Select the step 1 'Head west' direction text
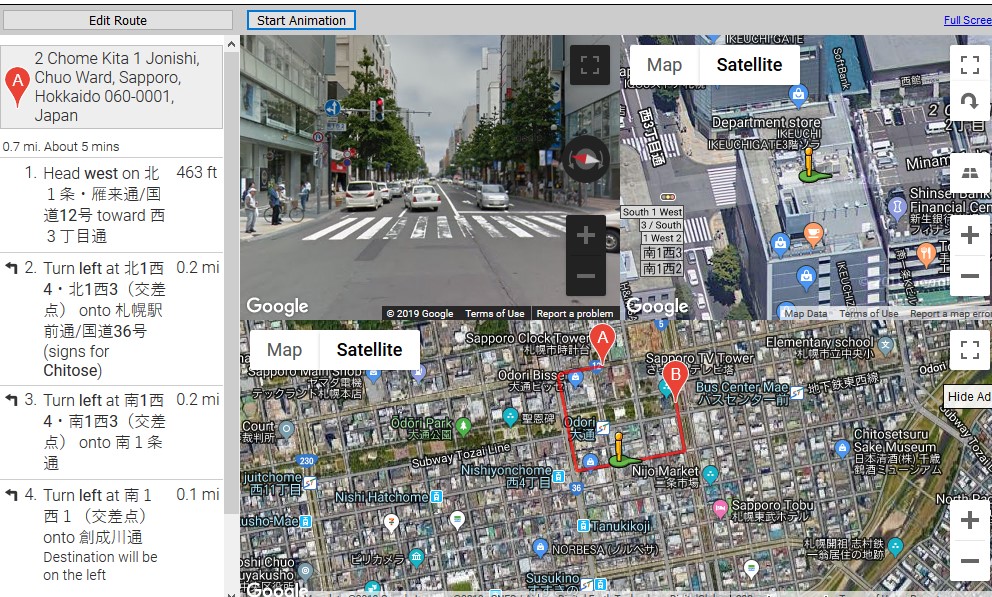The image size is (992, 597). click(x=104, y=204)
